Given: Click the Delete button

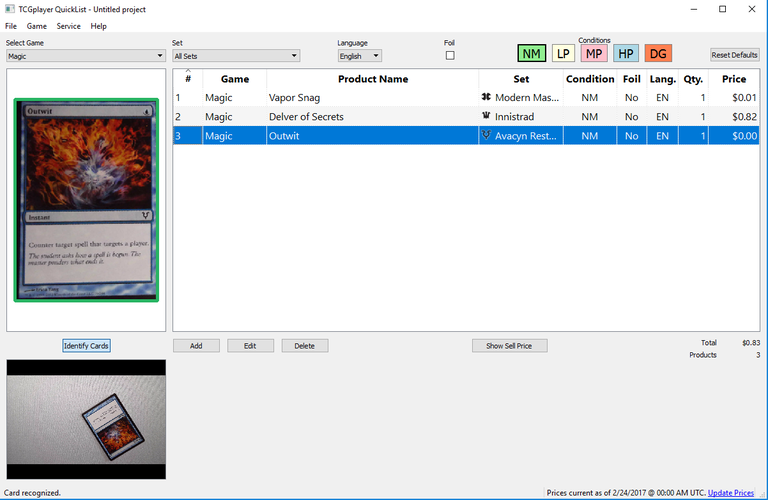Looking at the screenshot, I should pos(304,346).
